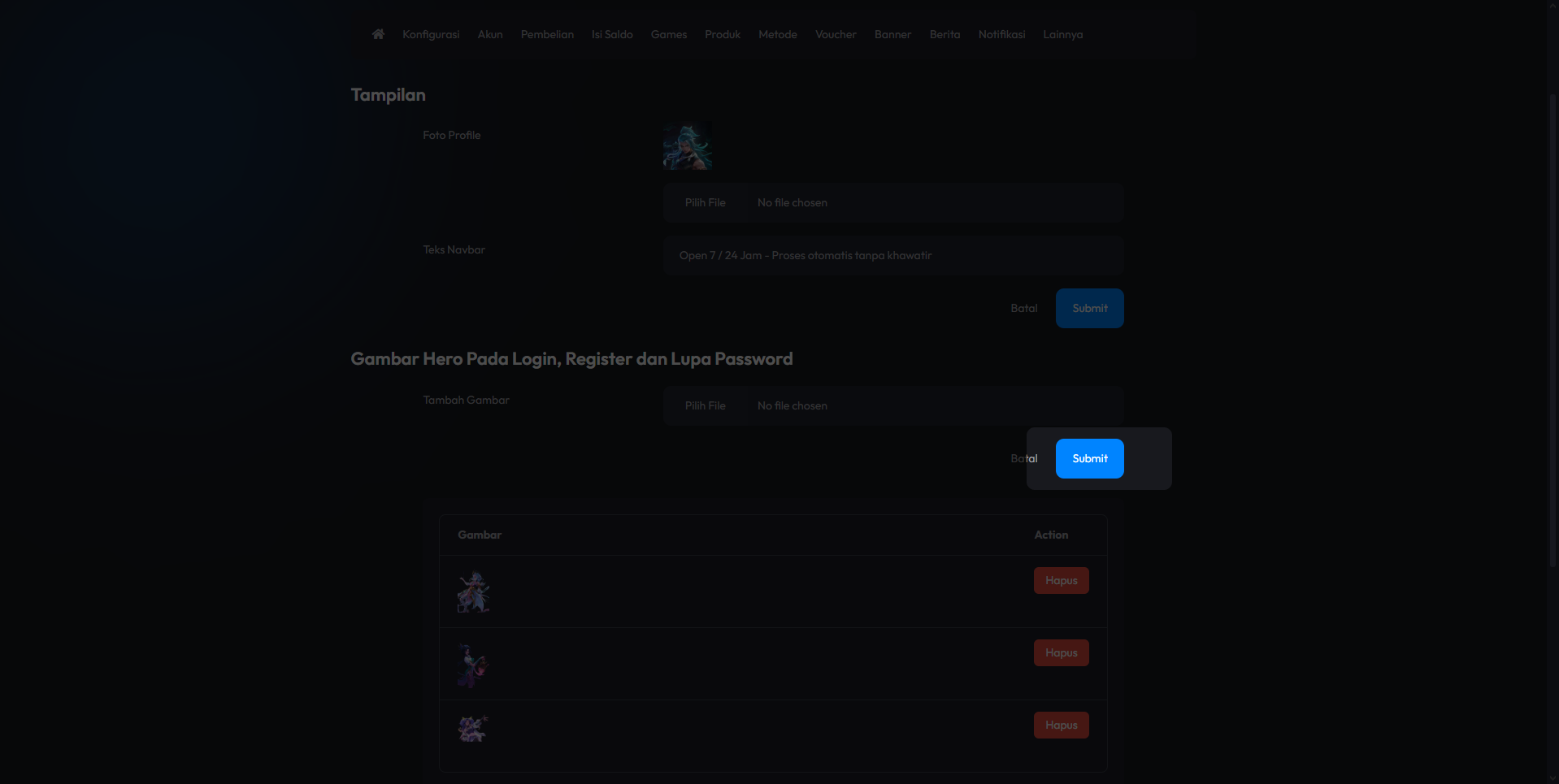Viewport: 1559px width, 784px height.
Task: Submit the Tampilan form
Action: click(1089, 308)
